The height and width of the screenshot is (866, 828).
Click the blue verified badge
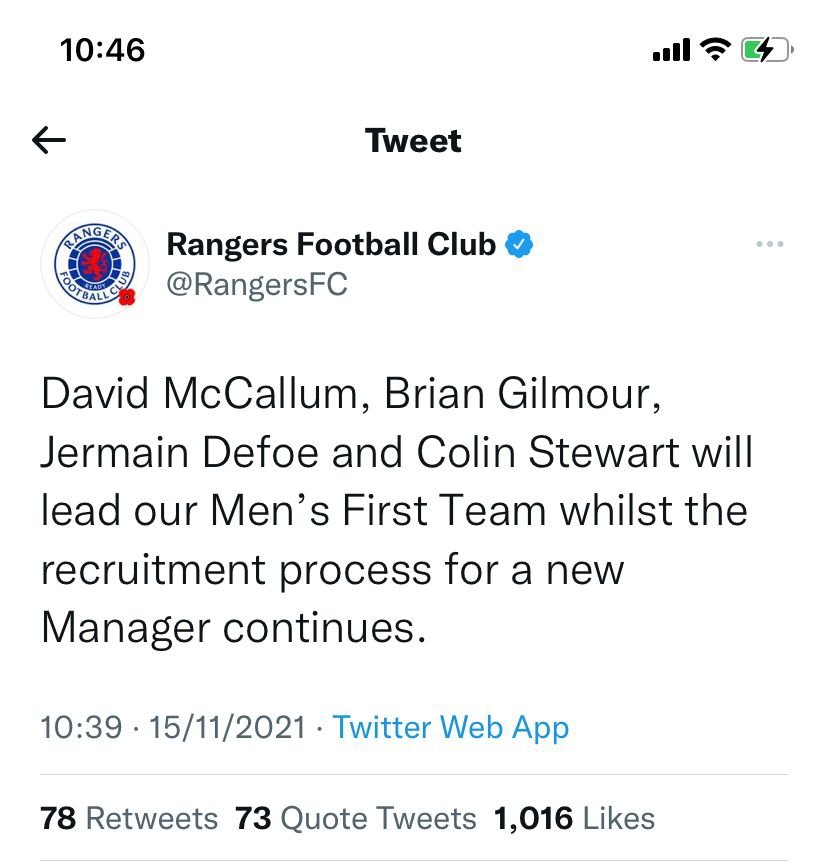[519, 244]
